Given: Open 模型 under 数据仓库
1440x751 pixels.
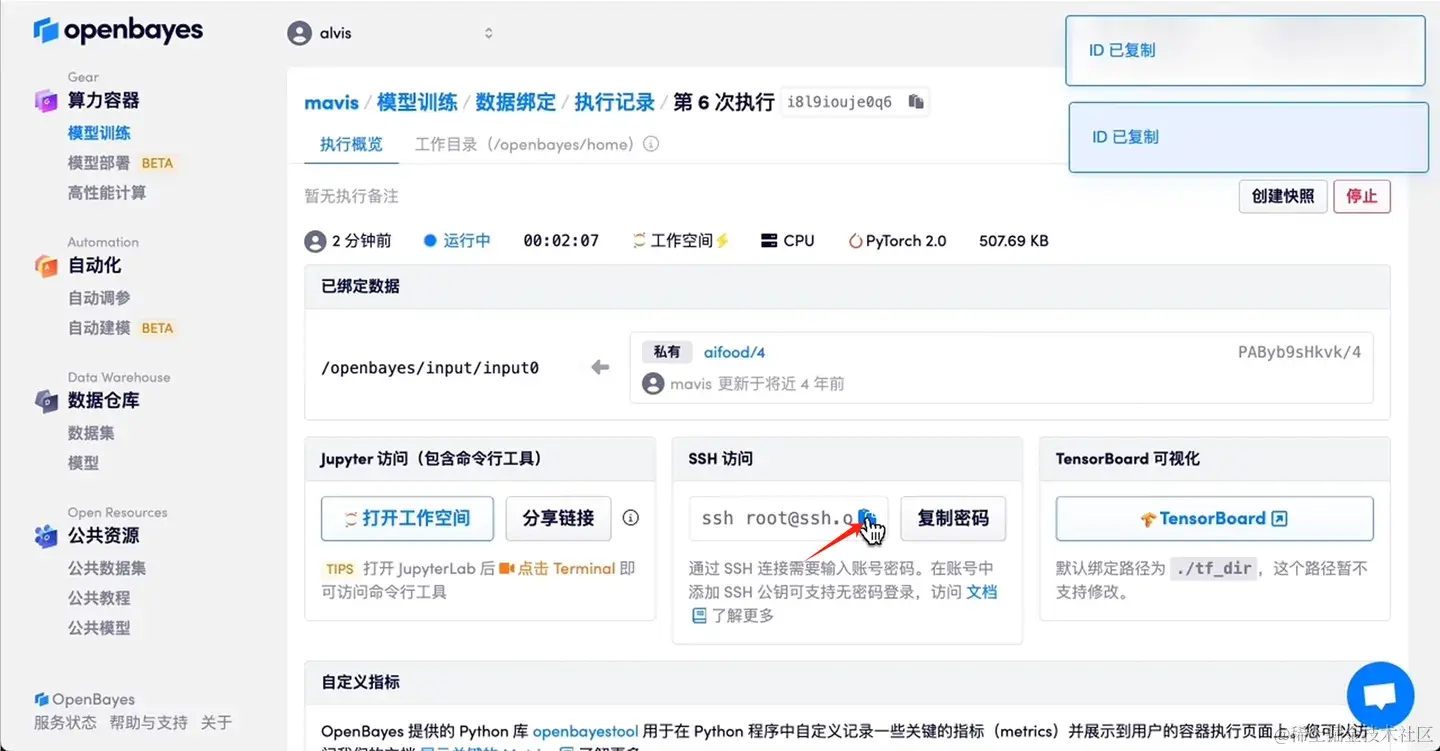Looking at the screenshot, I should (x=83, y=463).
